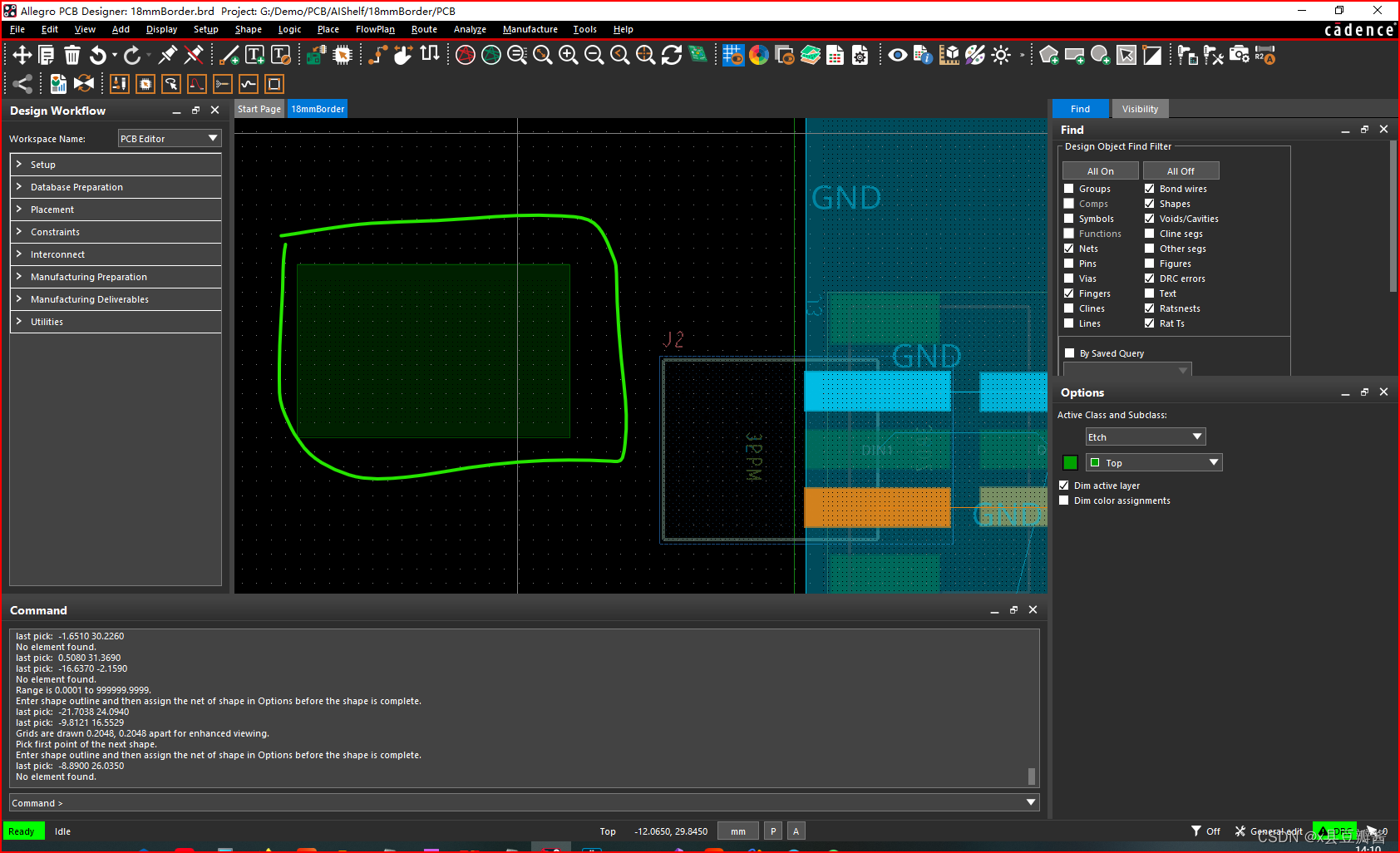Expand the Manufacturing Deliverables section
Screen dimensions: 1400x853
pyautogui.click(x=116, y=299)
